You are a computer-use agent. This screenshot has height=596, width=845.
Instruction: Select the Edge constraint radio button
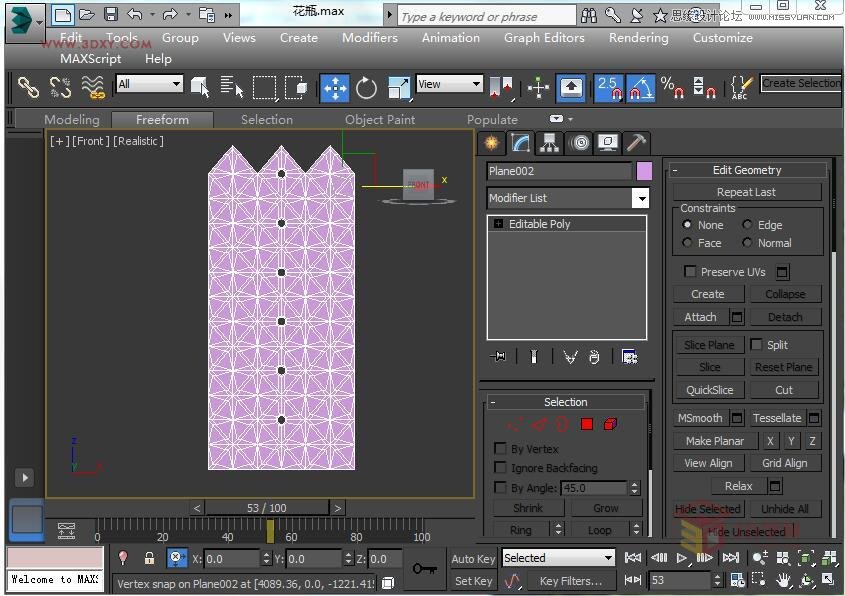tap(747, 225)
